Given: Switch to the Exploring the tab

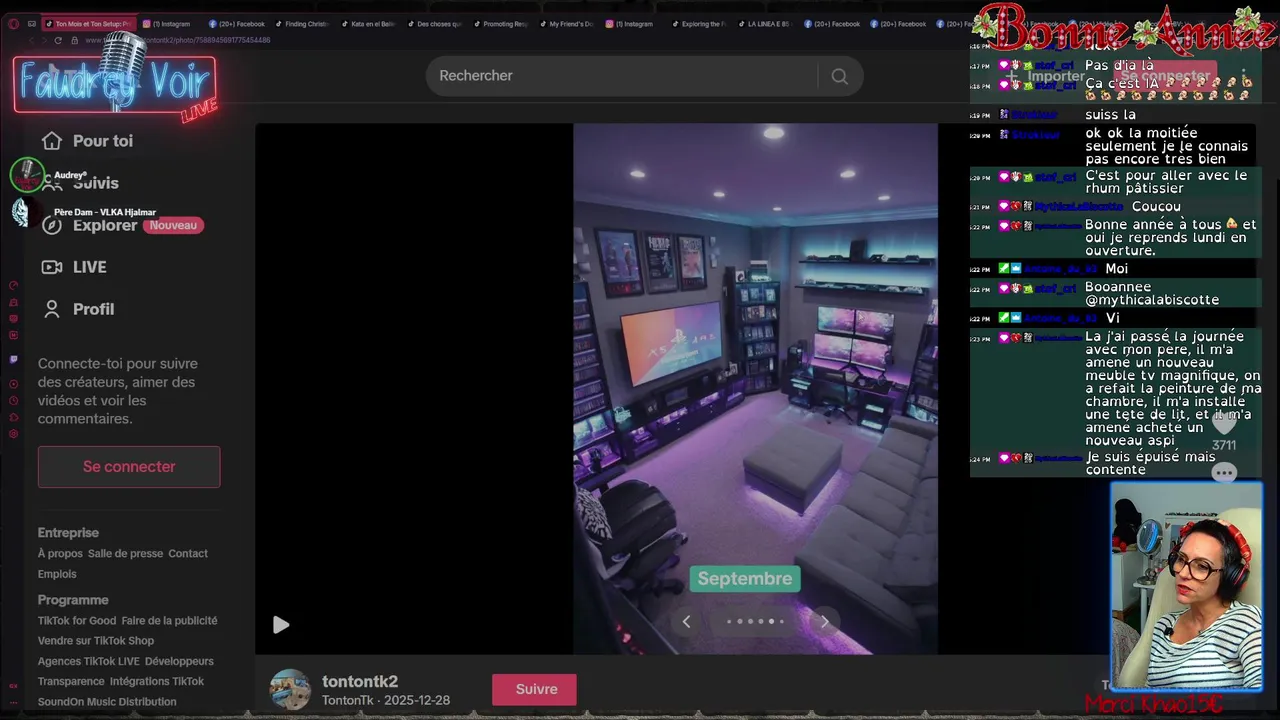Looking at the screenshot, I should tap(696, 24).
